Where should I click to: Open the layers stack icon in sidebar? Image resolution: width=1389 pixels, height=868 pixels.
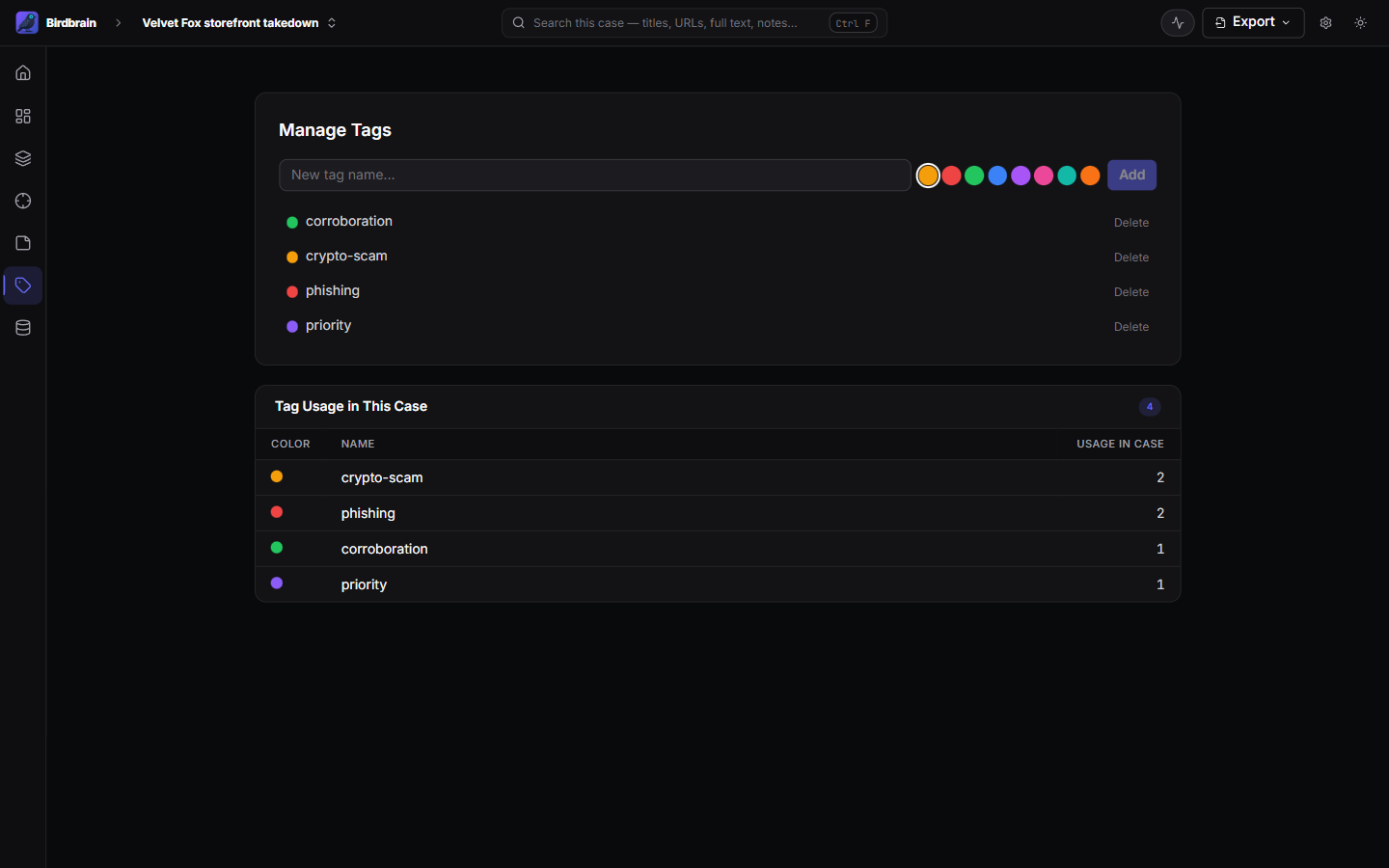(x=23, y=158)
